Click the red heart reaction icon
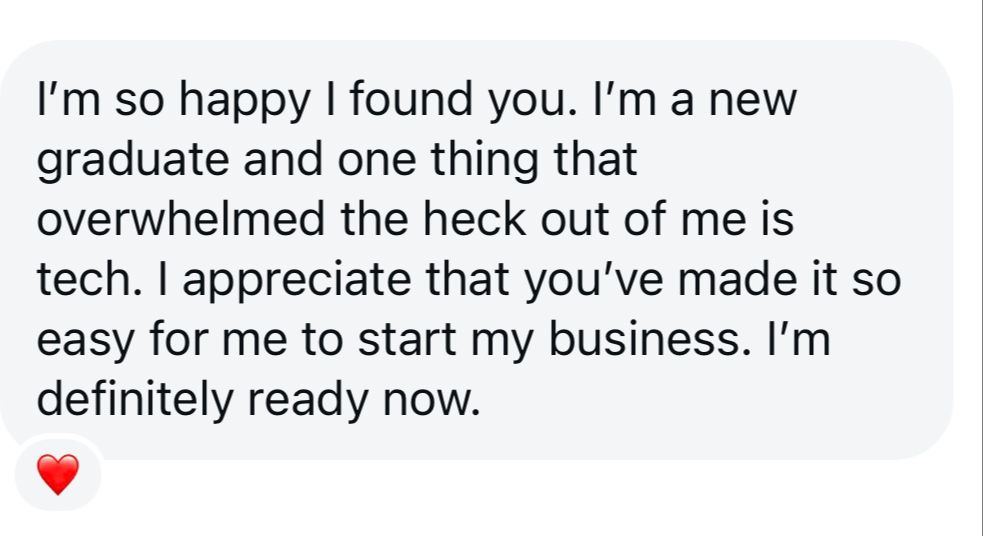This screenshot has height=536, width=983. click(x=58, y=473)
